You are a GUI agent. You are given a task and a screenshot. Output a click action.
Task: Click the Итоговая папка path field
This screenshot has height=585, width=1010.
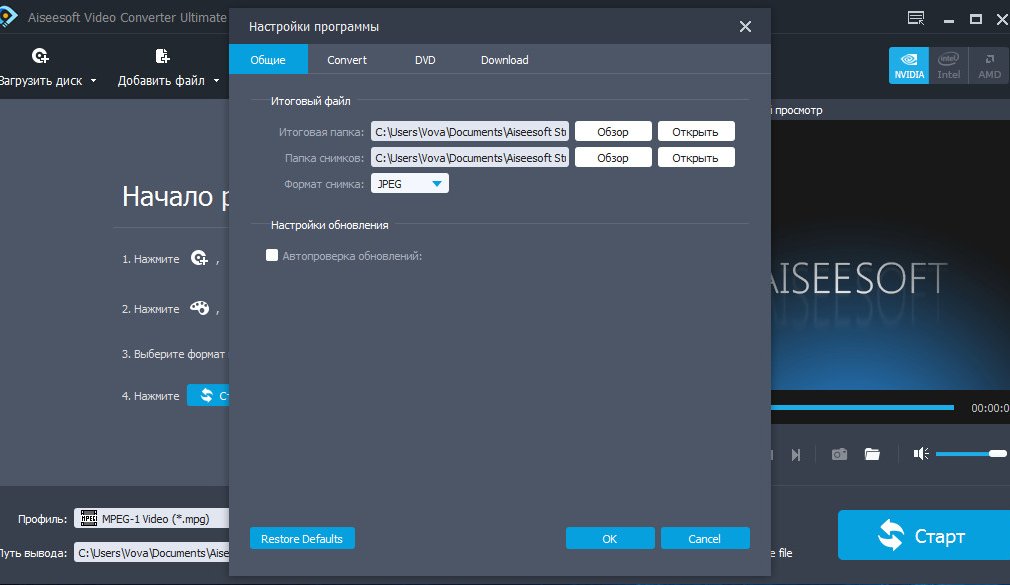(x=470, y=131)
